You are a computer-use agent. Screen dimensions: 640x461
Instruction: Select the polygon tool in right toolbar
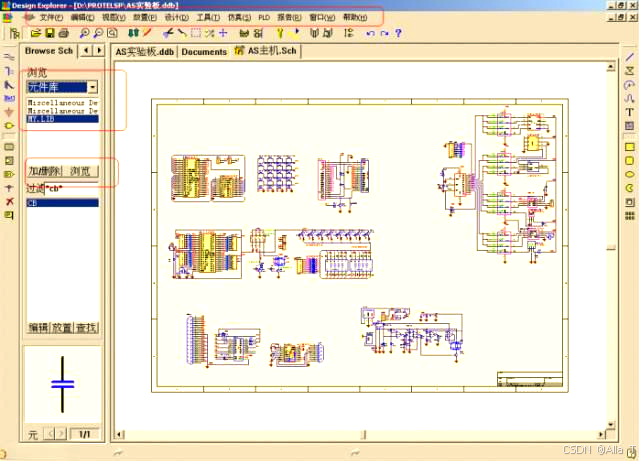[629, 71]
